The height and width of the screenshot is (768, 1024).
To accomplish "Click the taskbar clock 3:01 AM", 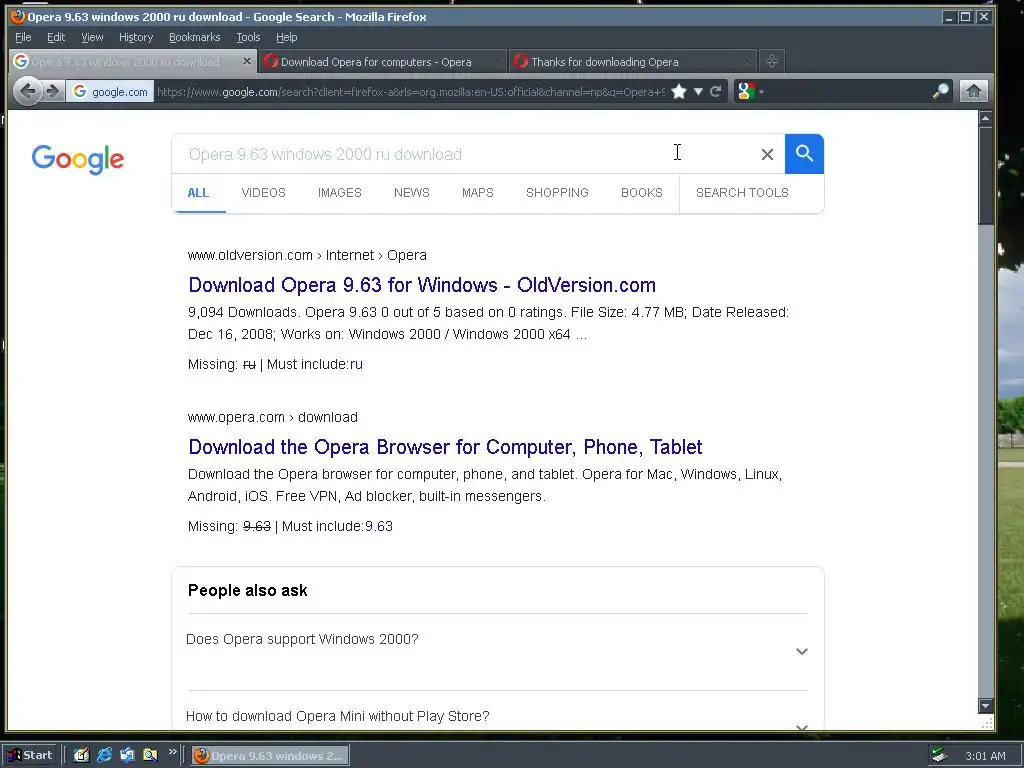I will click(985, 756).
